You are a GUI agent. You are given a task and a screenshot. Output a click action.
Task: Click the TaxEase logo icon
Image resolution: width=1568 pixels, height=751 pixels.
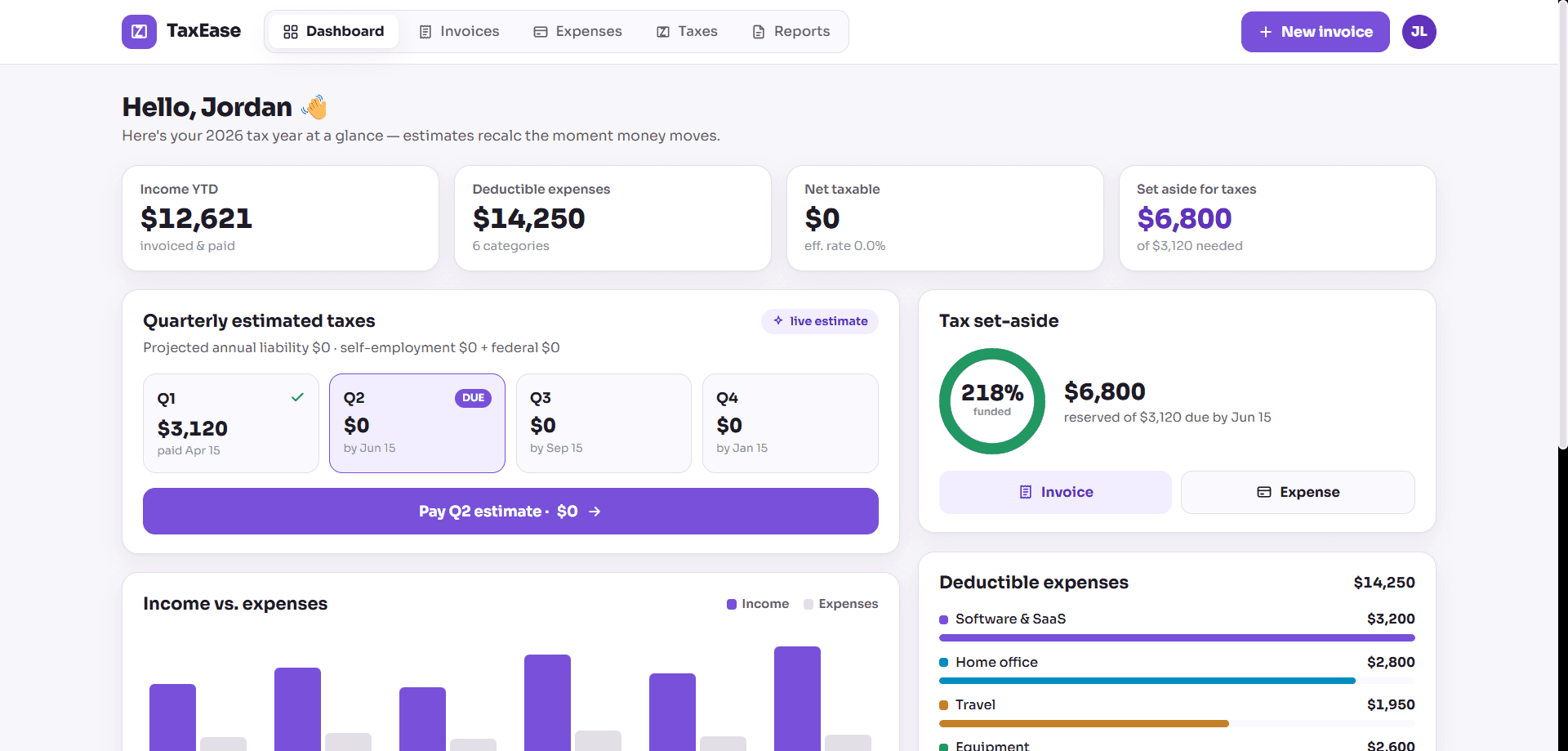point(139,32)
